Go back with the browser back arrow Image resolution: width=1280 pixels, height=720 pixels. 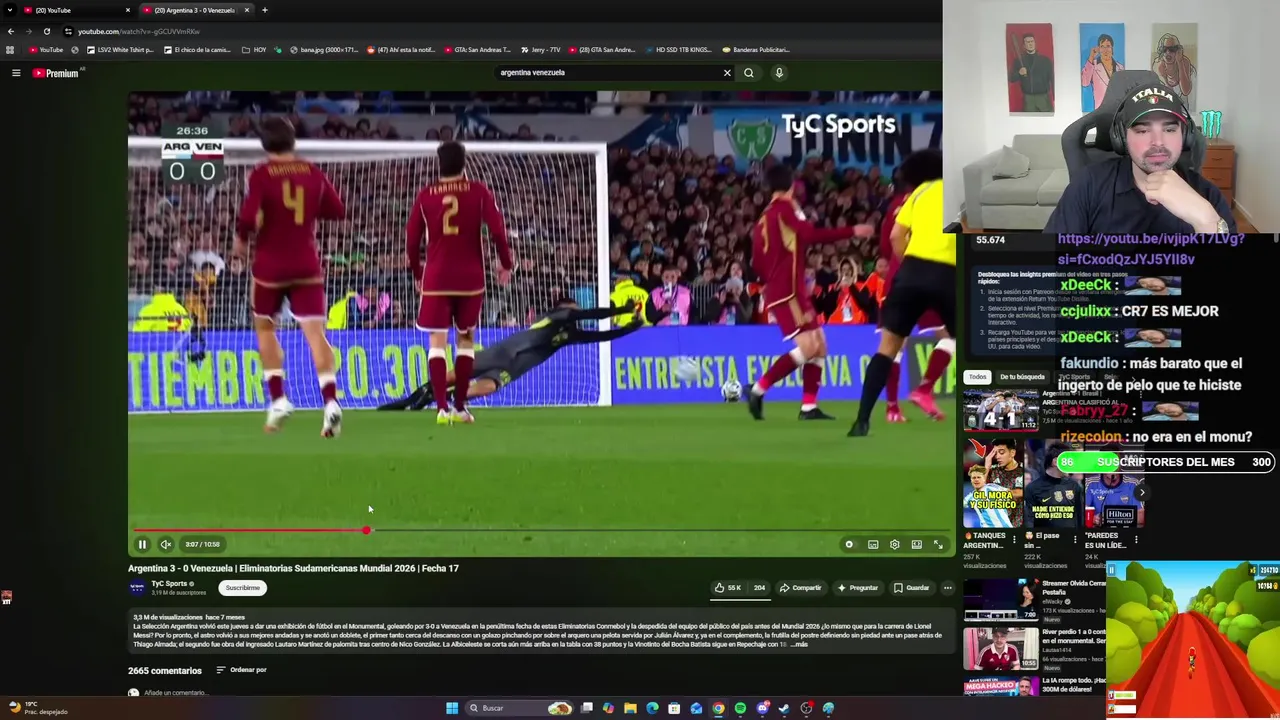tap(10, 31)
